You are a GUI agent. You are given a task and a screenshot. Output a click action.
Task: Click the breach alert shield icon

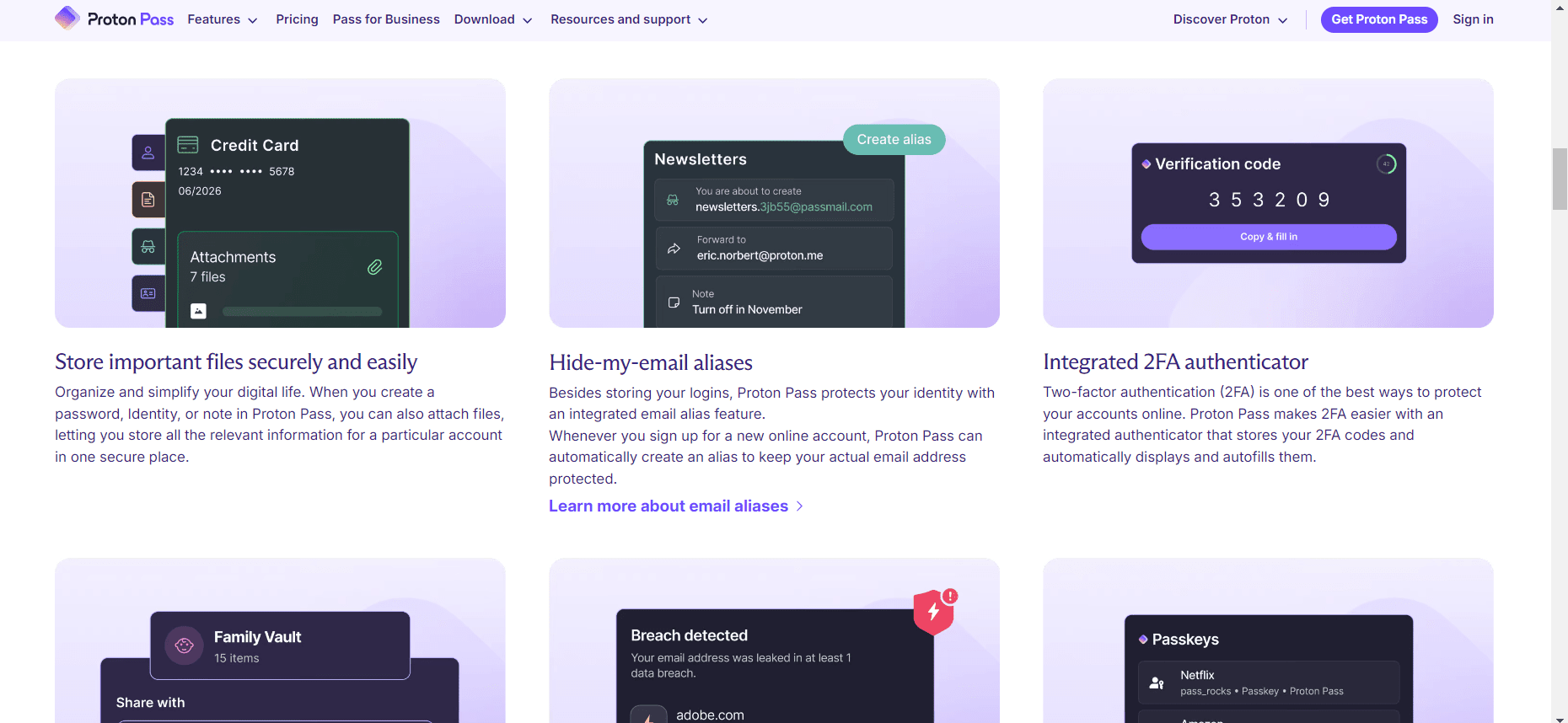[935, 611]
